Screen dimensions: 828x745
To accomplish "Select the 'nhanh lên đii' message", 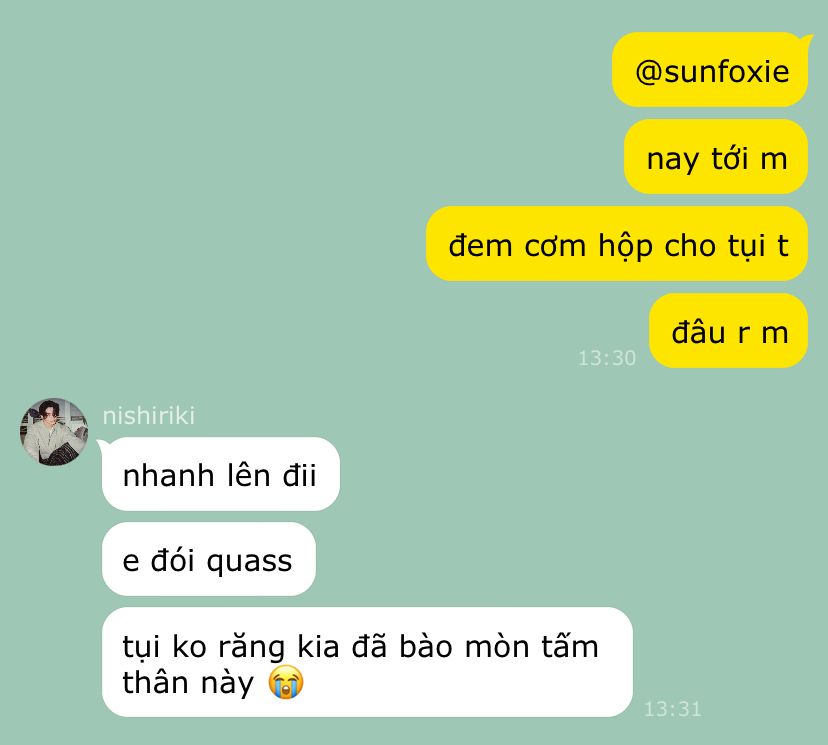I will click(x=221, y=474).
